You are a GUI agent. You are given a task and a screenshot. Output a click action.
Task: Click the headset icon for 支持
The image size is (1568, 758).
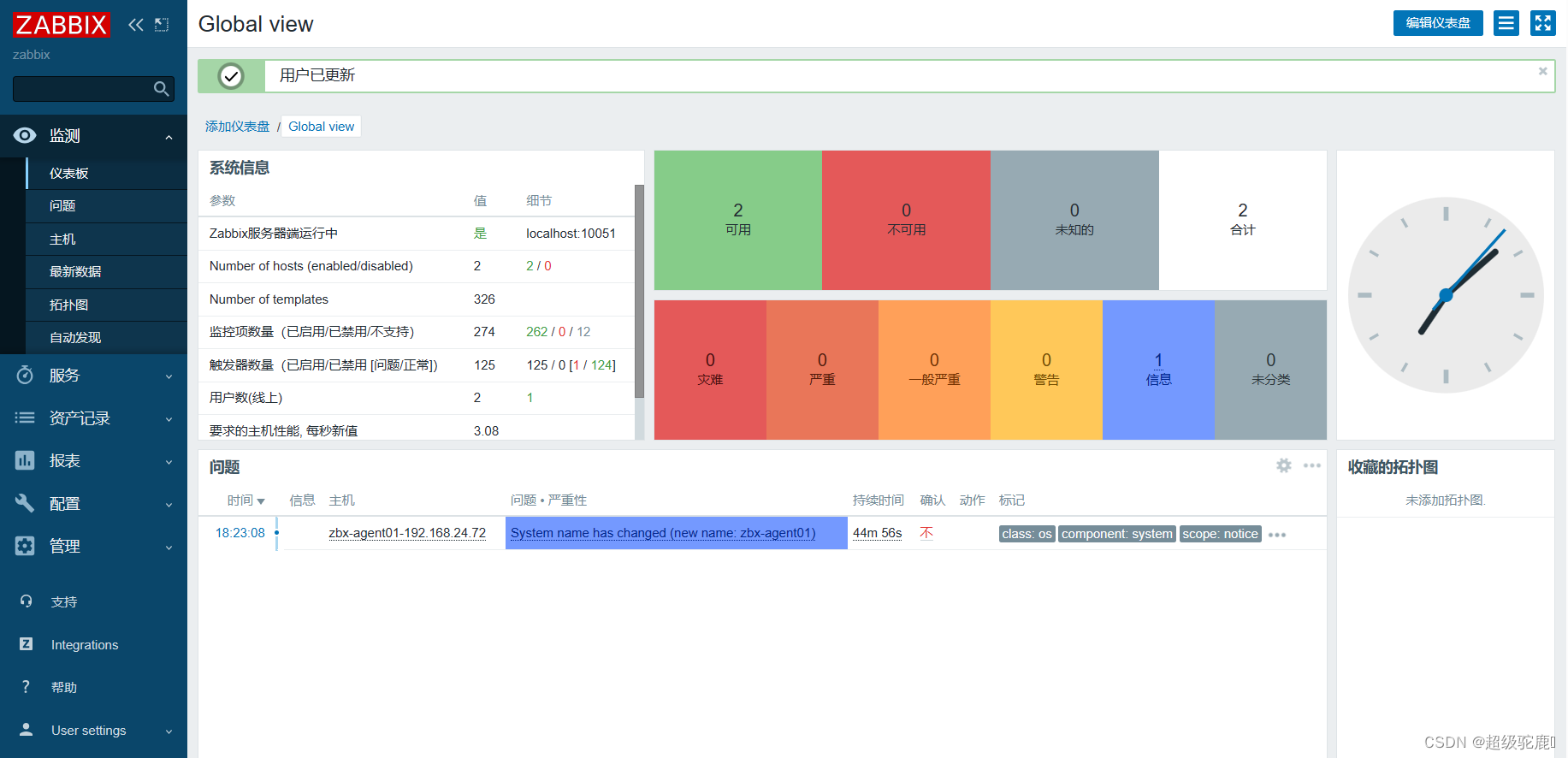[26, 601]
